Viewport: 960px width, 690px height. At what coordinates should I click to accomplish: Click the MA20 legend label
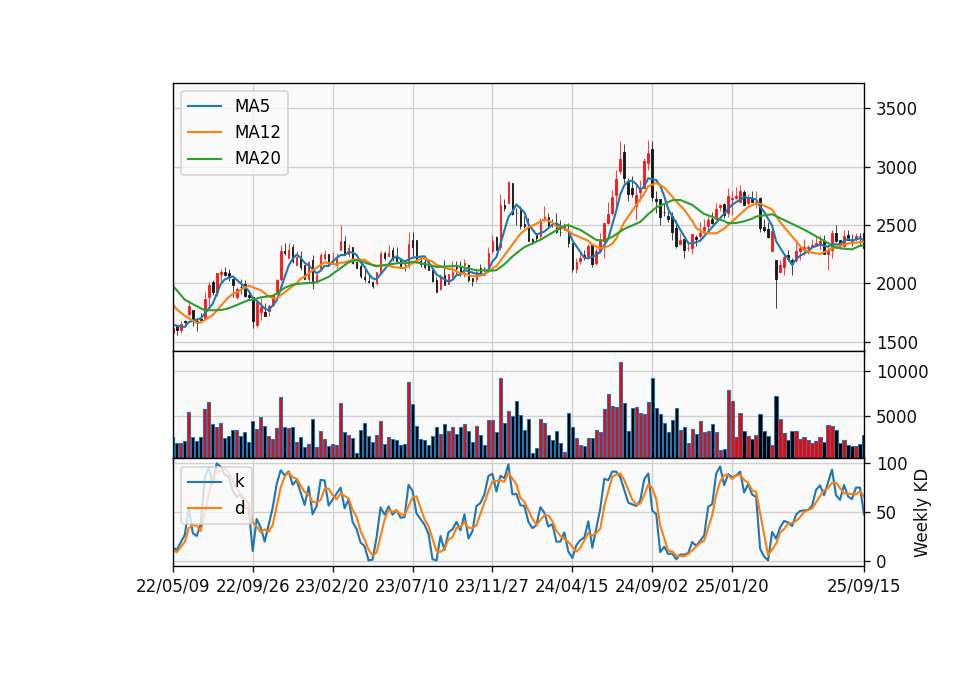(x=257, y=159)
